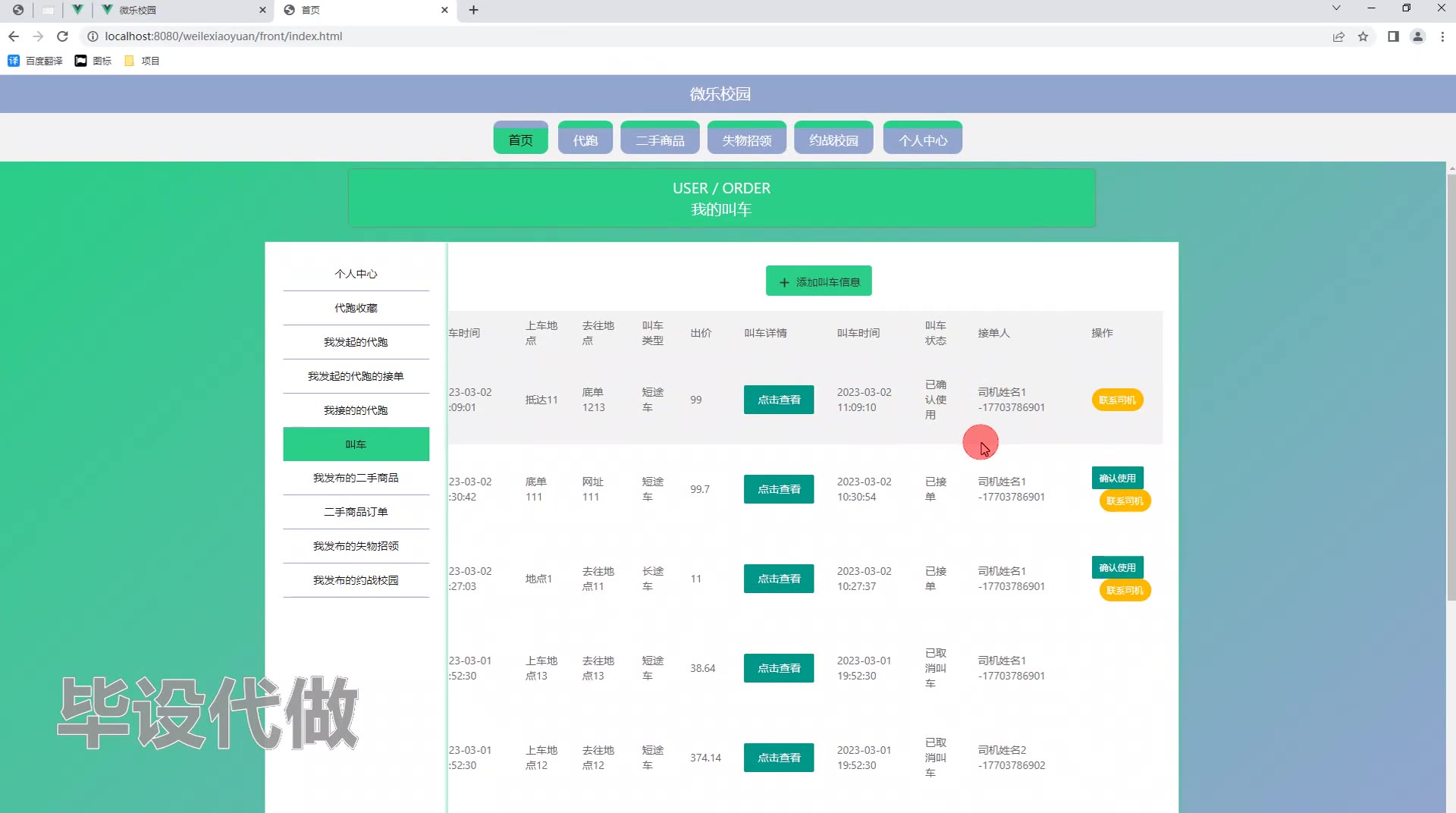Click 添加叫车信息 button
The image size is (1456, 813).
[818, 281]
